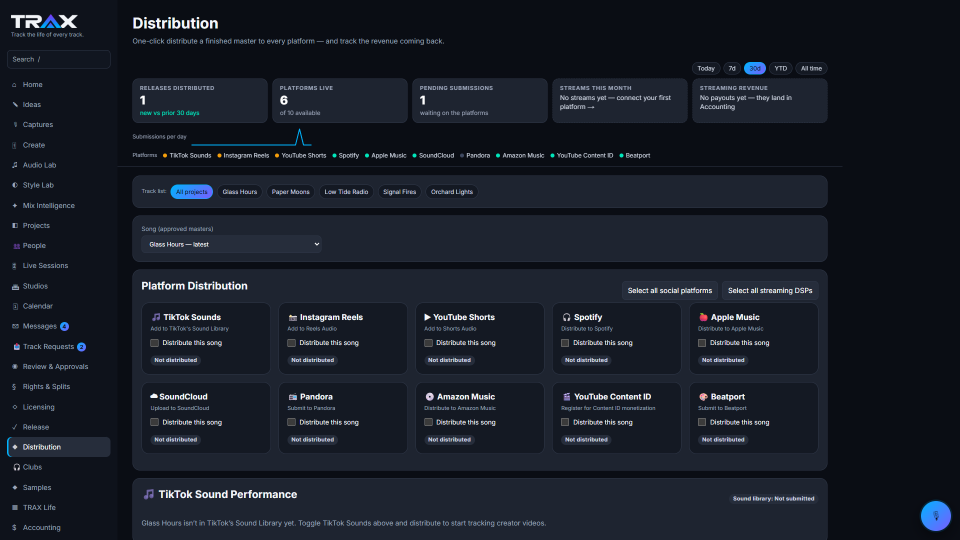Click the TikTok Sounds card icon
Image resolution: width=960 pixels, height=540 pixels.
[156, 317]
